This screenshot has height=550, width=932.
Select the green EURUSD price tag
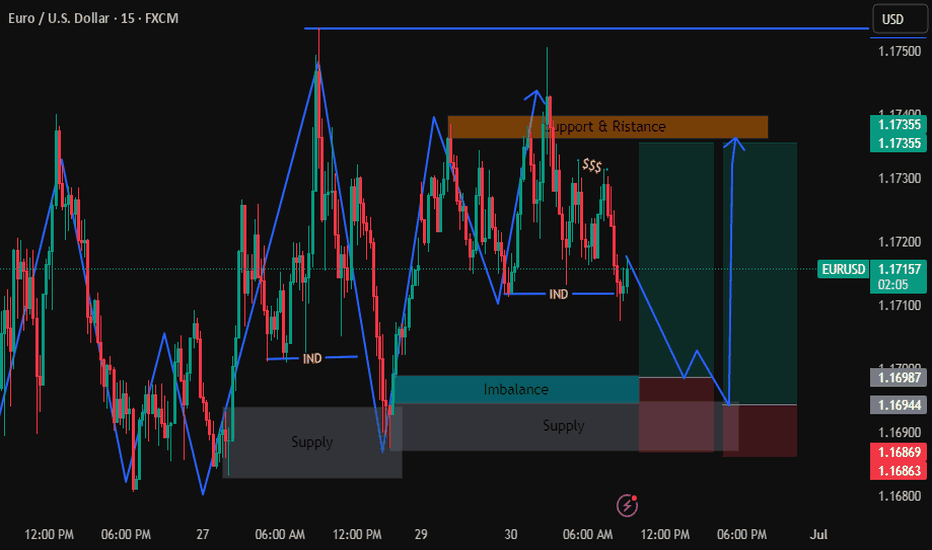point(843,269)
